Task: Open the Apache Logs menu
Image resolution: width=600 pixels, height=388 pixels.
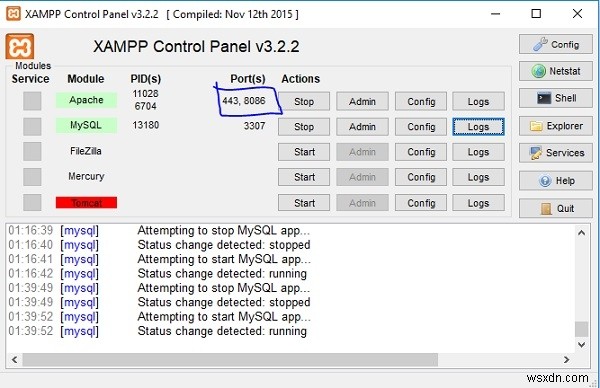Action: [x=478, y=101]
